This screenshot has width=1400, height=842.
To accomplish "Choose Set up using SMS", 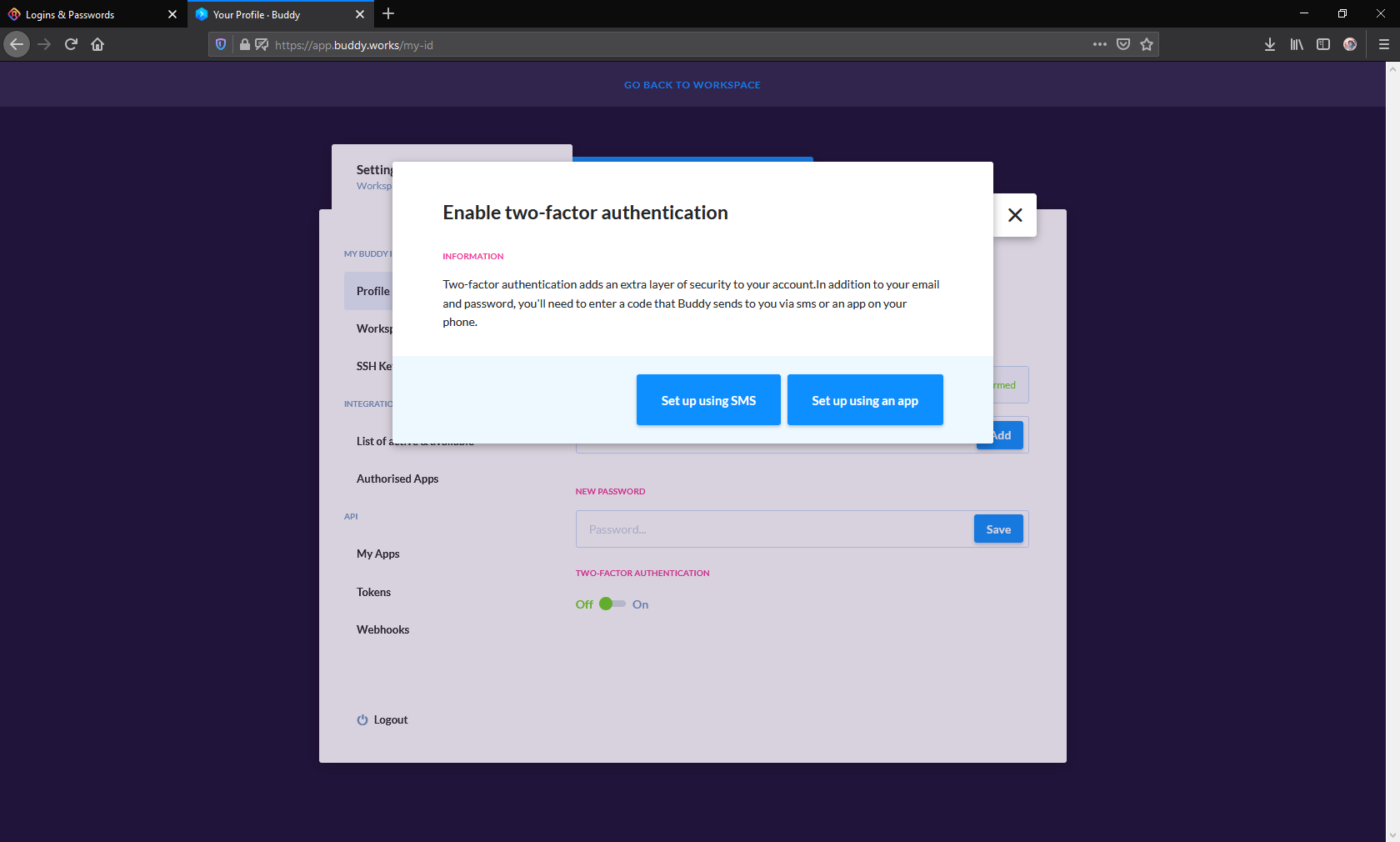I will 708,400.
